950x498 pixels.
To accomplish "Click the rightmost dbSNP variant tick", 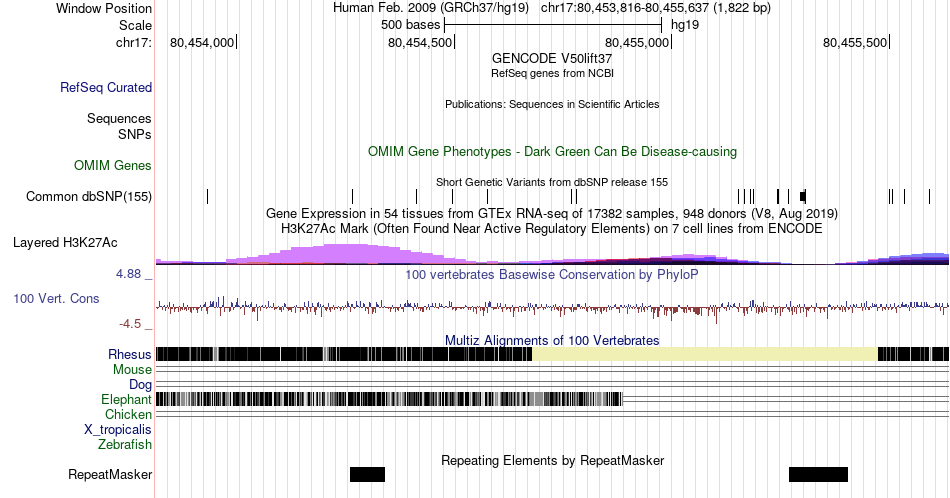I will point(929,196).
